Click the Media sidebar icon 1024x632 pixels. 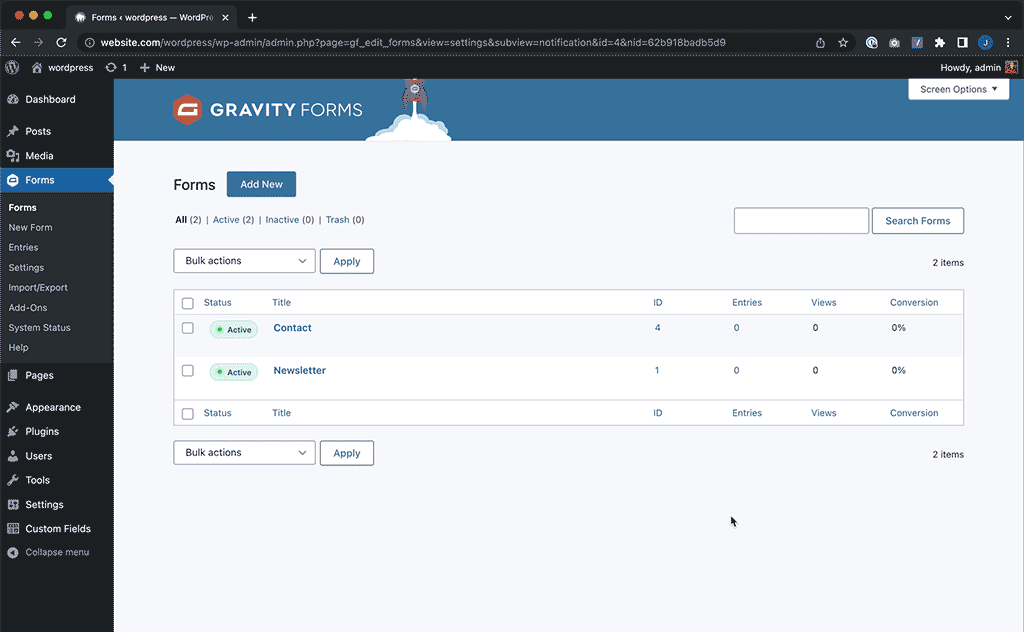(12, 155)
